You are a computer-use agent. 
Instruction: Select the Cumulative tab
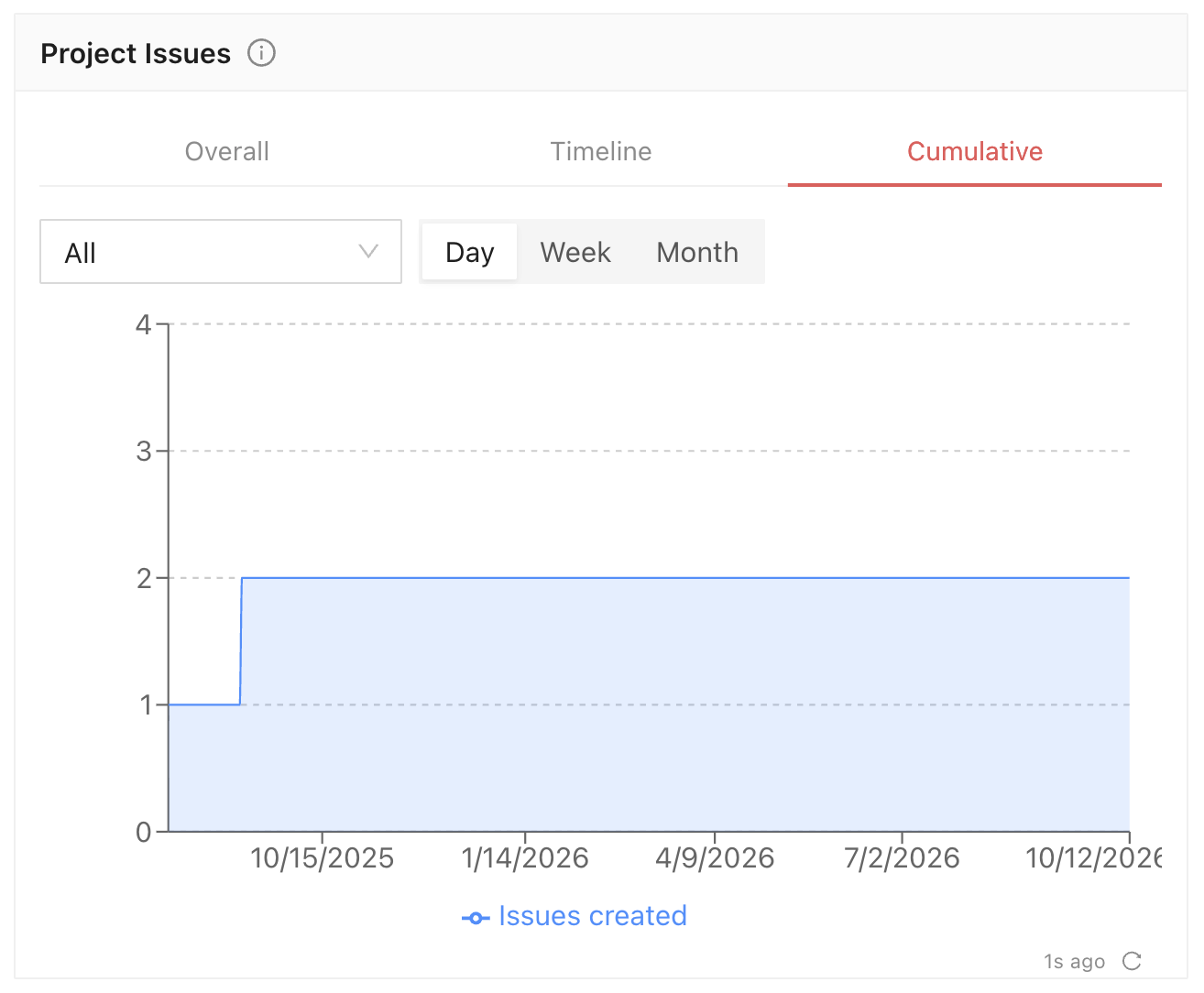pyautogui.click(x=975, y=151)
